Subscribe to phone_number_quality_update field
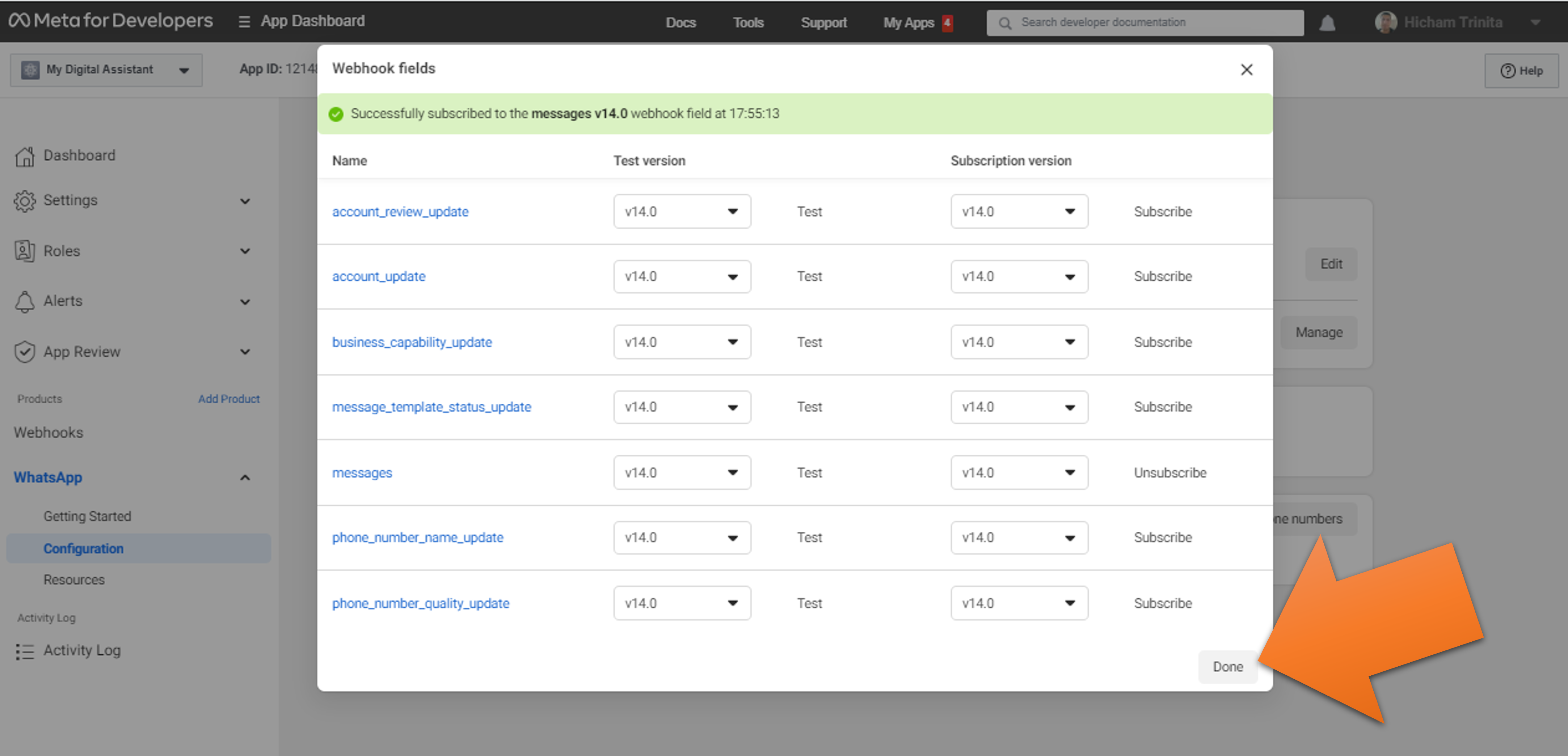The width and height of the screenshot is (1568, 756). tap(1162, 603)
